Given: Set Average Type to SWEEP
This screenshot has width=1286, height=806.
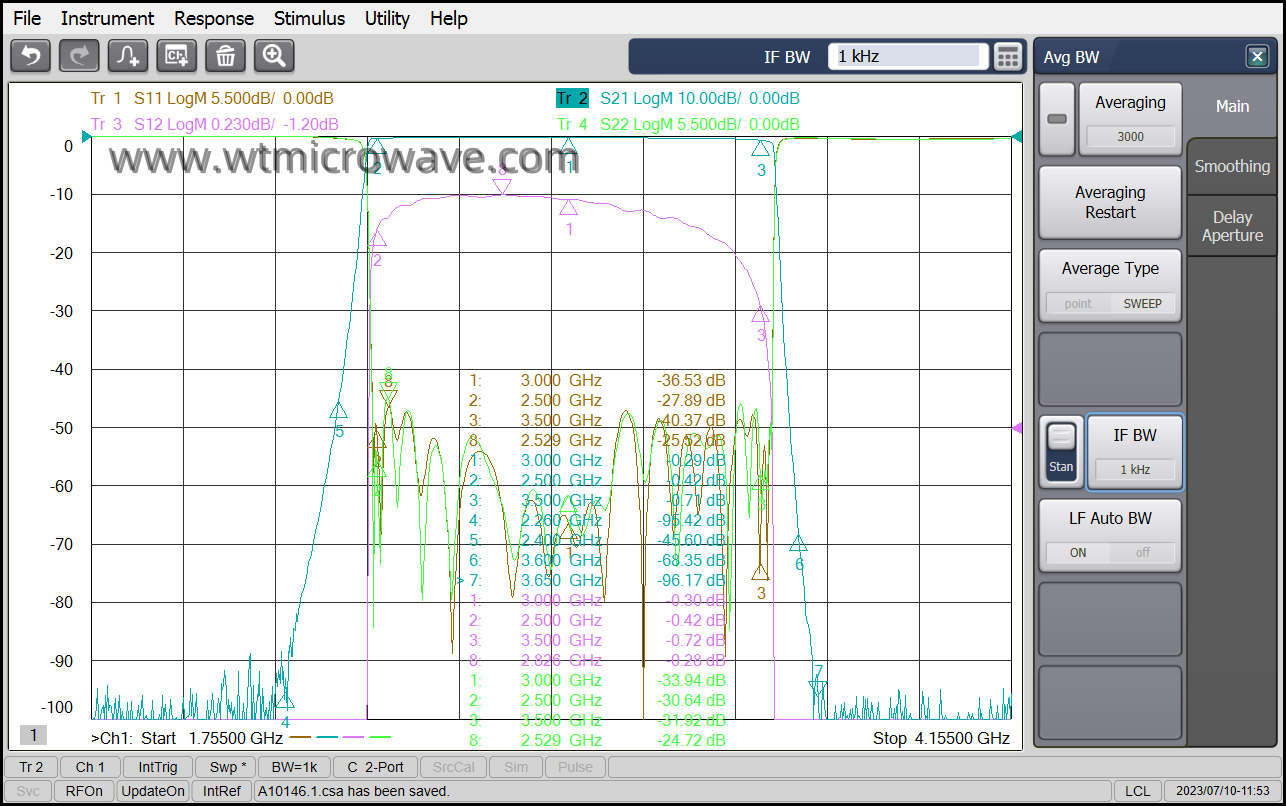Looking at the screenshot, I should click(x=1142, y=303).
